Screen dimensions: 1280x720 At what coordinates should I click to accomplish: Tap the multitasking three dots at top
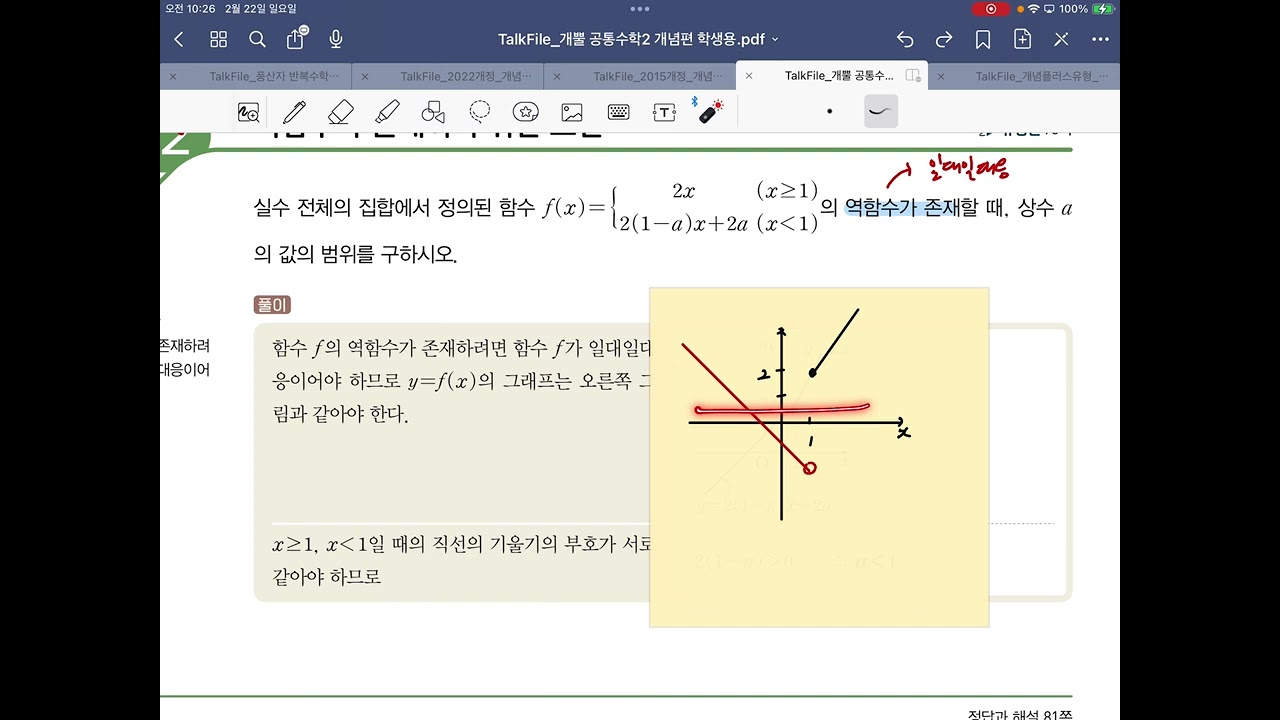click(640, 8)
